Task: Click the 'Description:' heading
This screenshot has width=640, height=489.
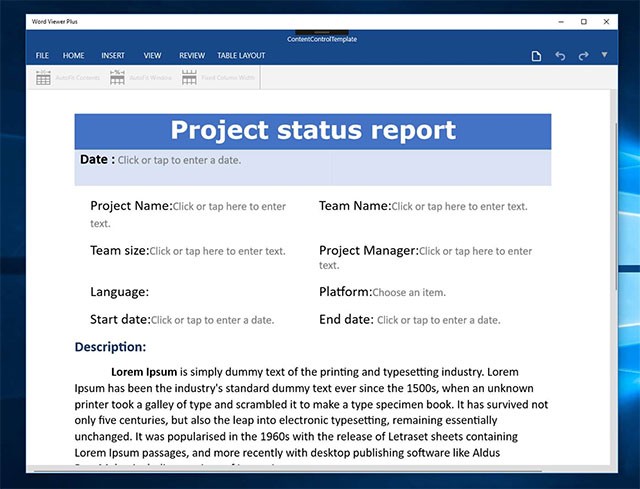Action: coord(110,347)
